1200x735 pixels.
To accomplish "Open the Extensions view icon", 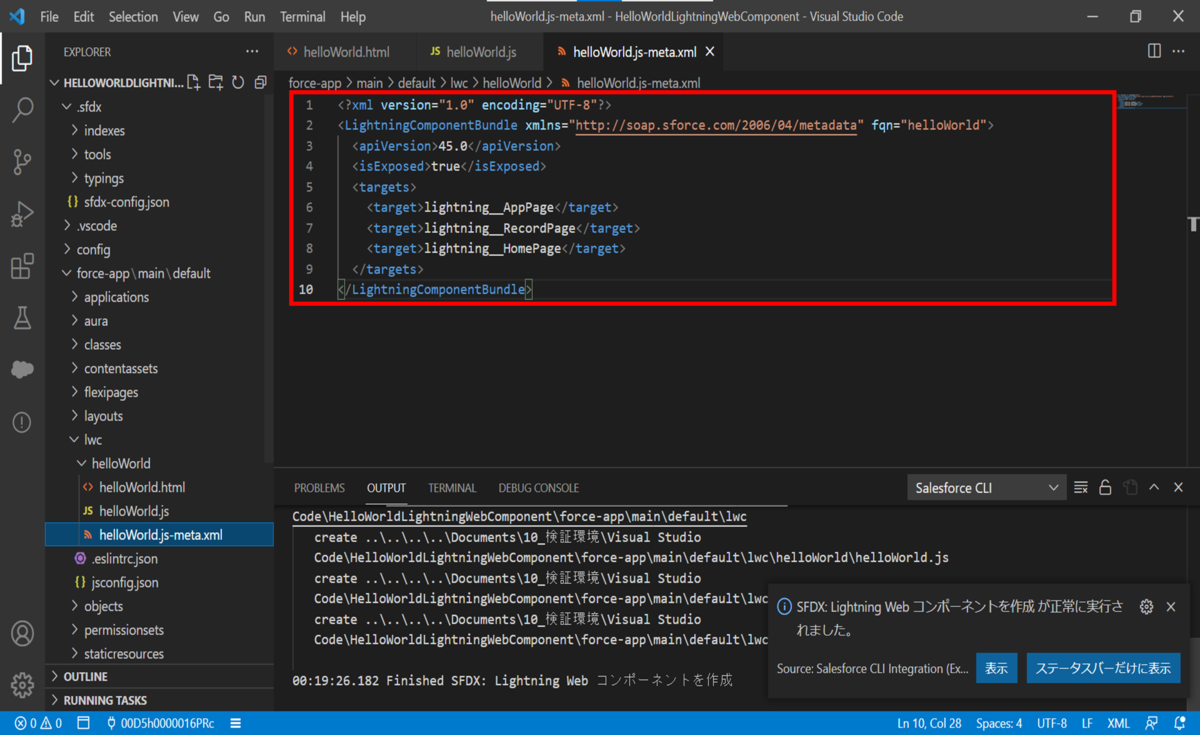I will pos(22,266).
